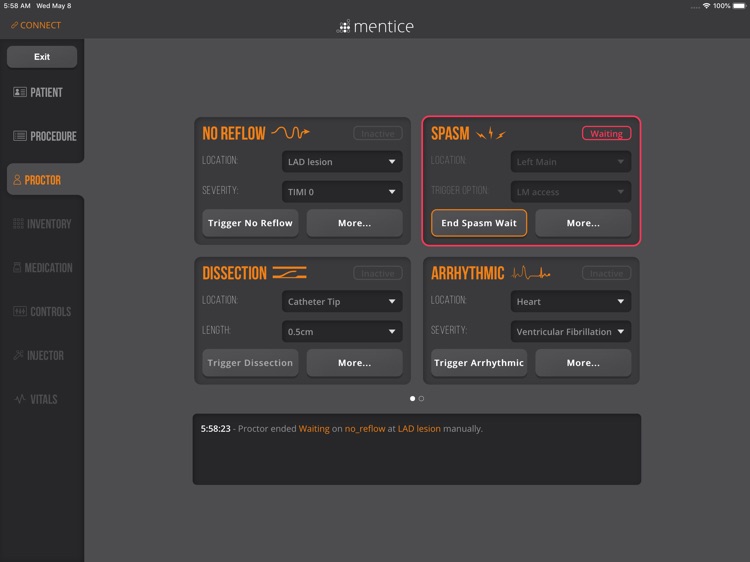Click the Waiting word in log entry
Image resolution: width=750 pixels, height=562 pixels.
point(314,429)
